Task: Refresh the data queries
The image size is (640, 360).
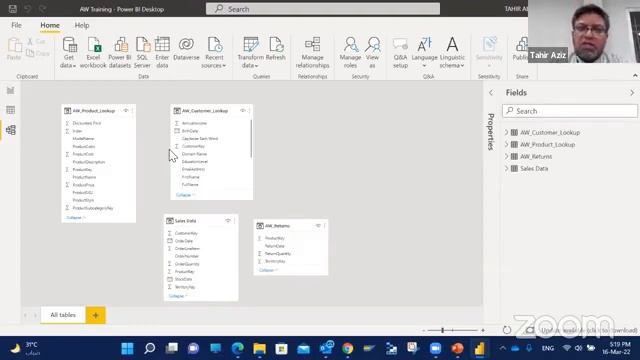Action: 276,49
